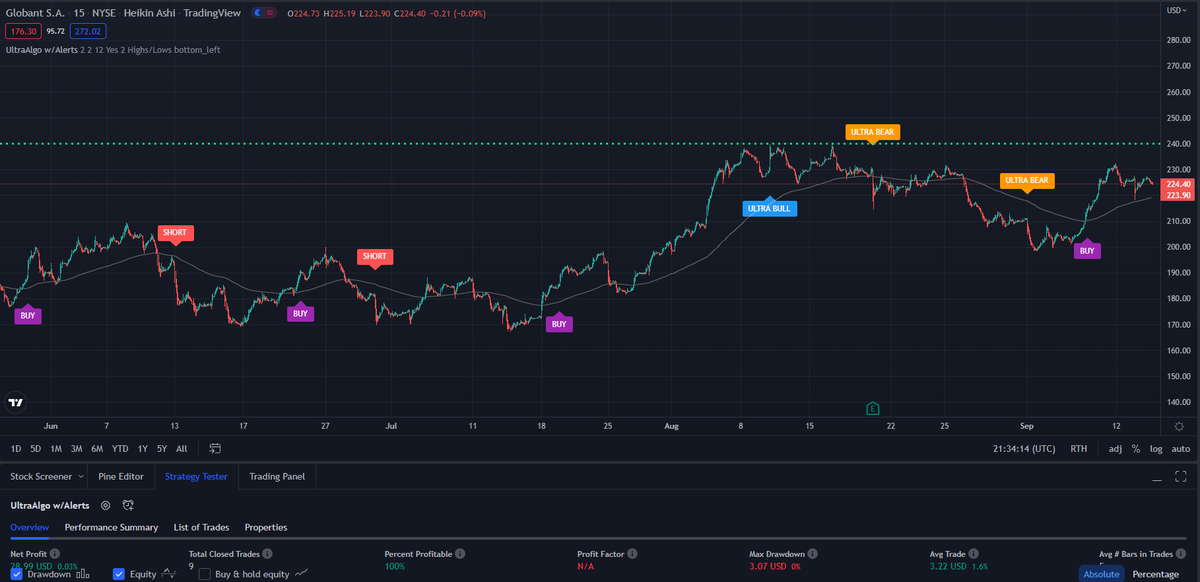The width and height of the screenshot is (1200, 582).
Task: Click the UltraAlgo w/Alerts indicator legend
Action: pos(42,49)
